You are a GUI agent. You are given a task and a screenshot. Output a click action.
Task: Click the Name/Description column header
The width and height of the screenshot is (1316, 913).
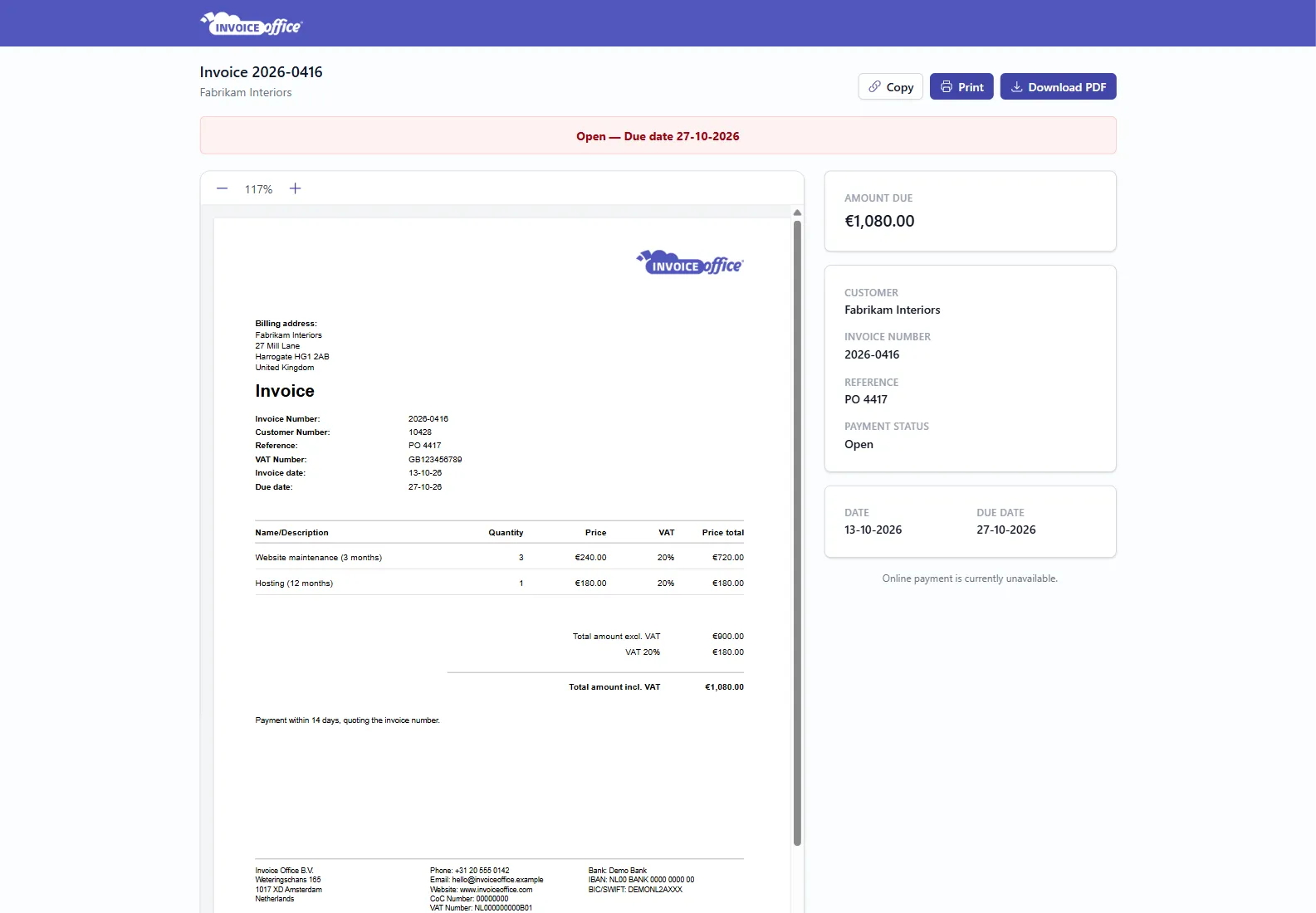pos(291,533)
